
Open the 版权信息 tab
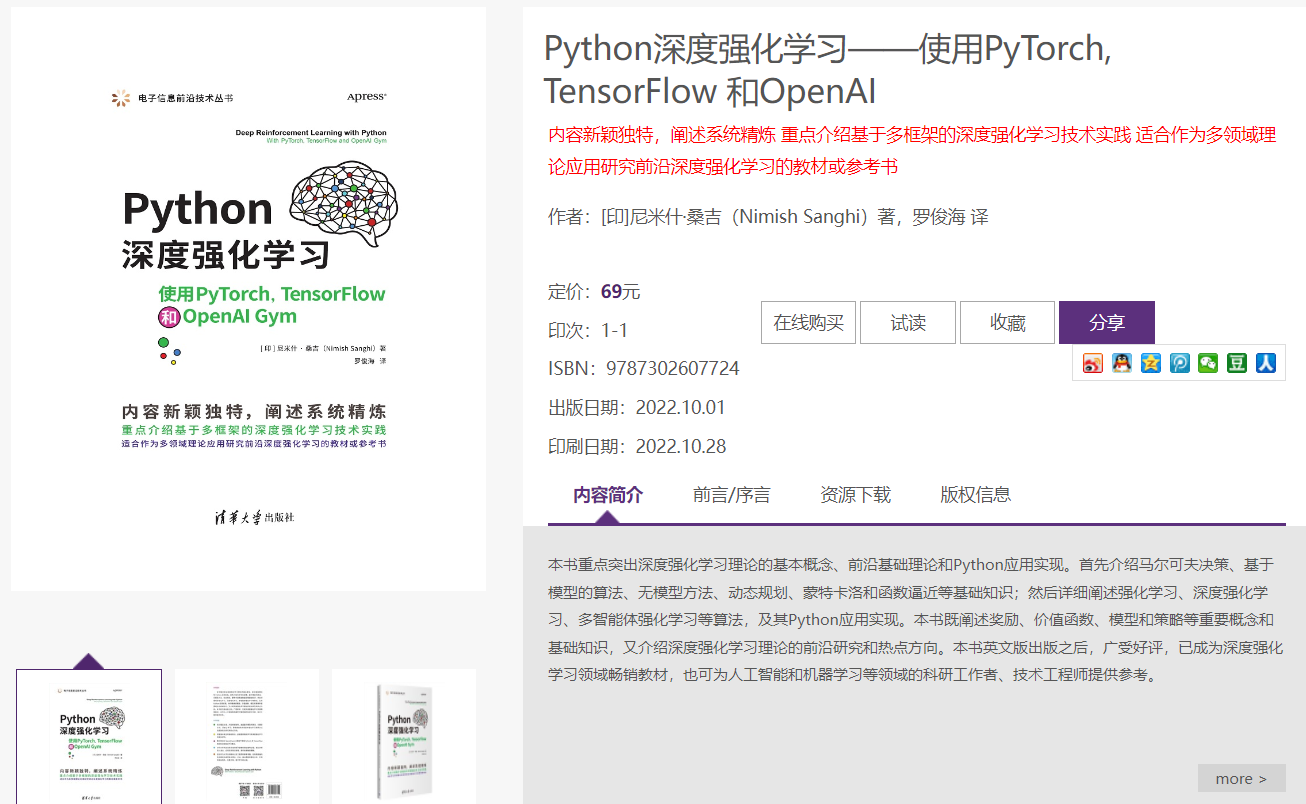click(975, 494)
